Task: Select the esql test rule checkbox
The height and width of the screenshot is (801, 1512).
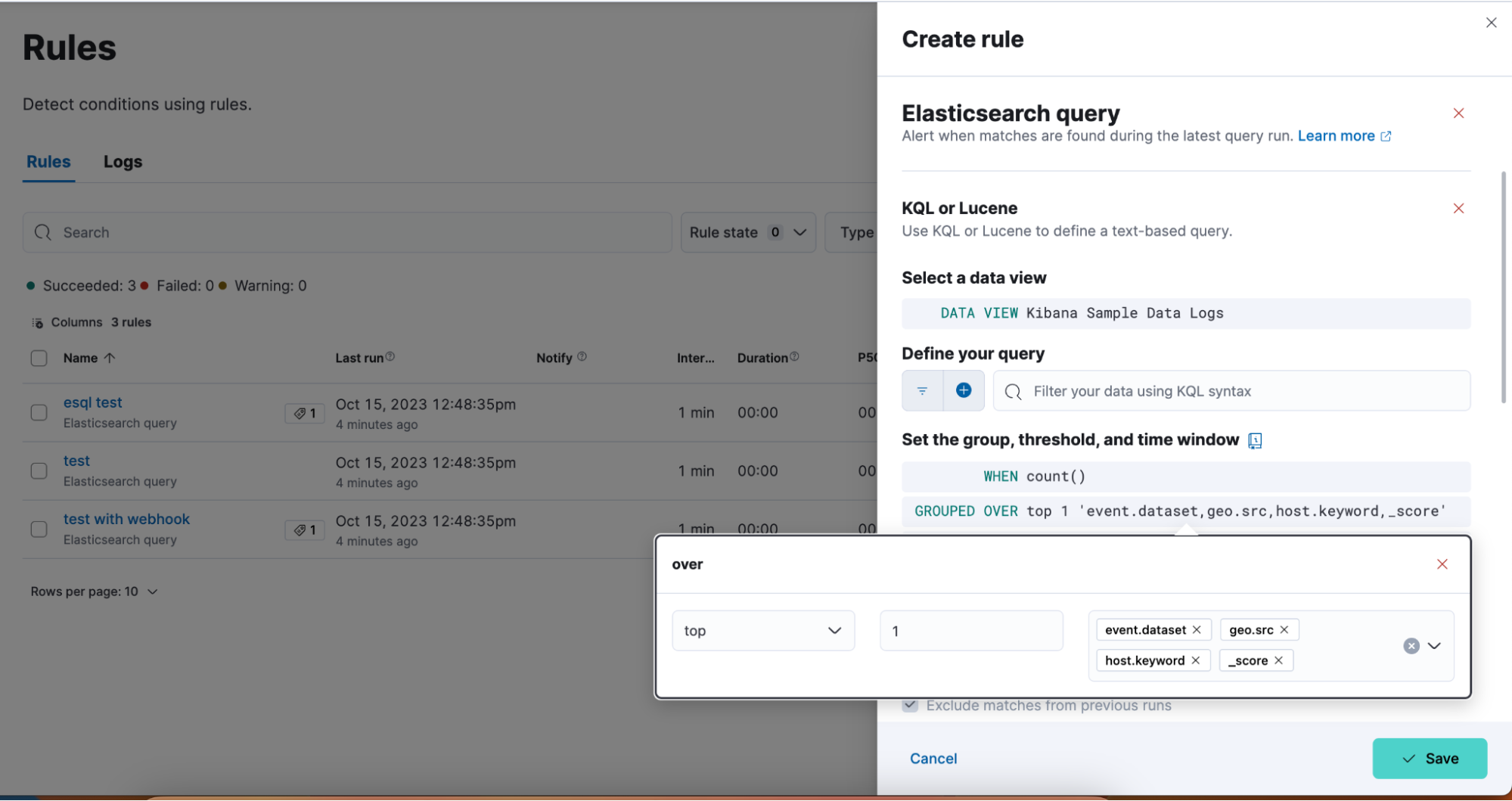Action: click(39, 413)
